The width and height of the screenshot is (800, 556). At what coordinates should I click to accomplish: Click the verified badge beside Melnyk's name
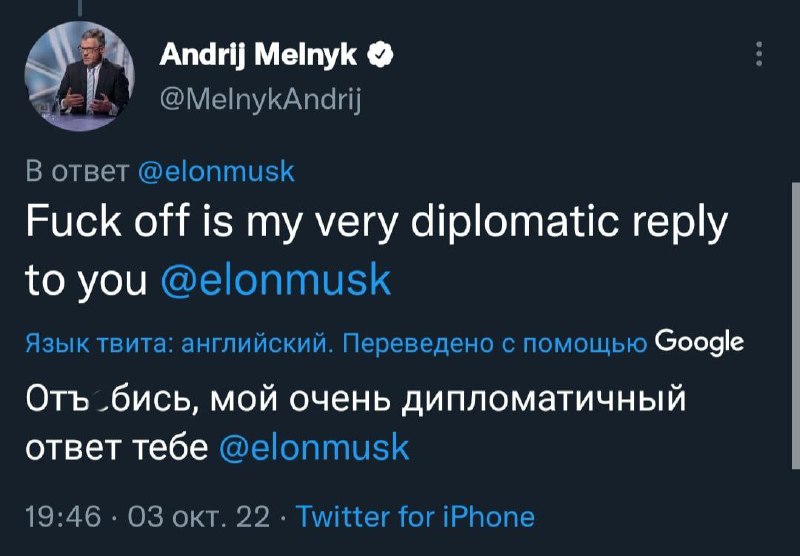pyautogui.click(x=380, y=55)
